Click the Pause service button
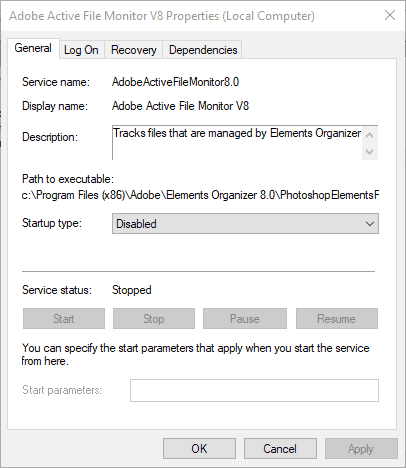406x468 pixels. point(245,319)
